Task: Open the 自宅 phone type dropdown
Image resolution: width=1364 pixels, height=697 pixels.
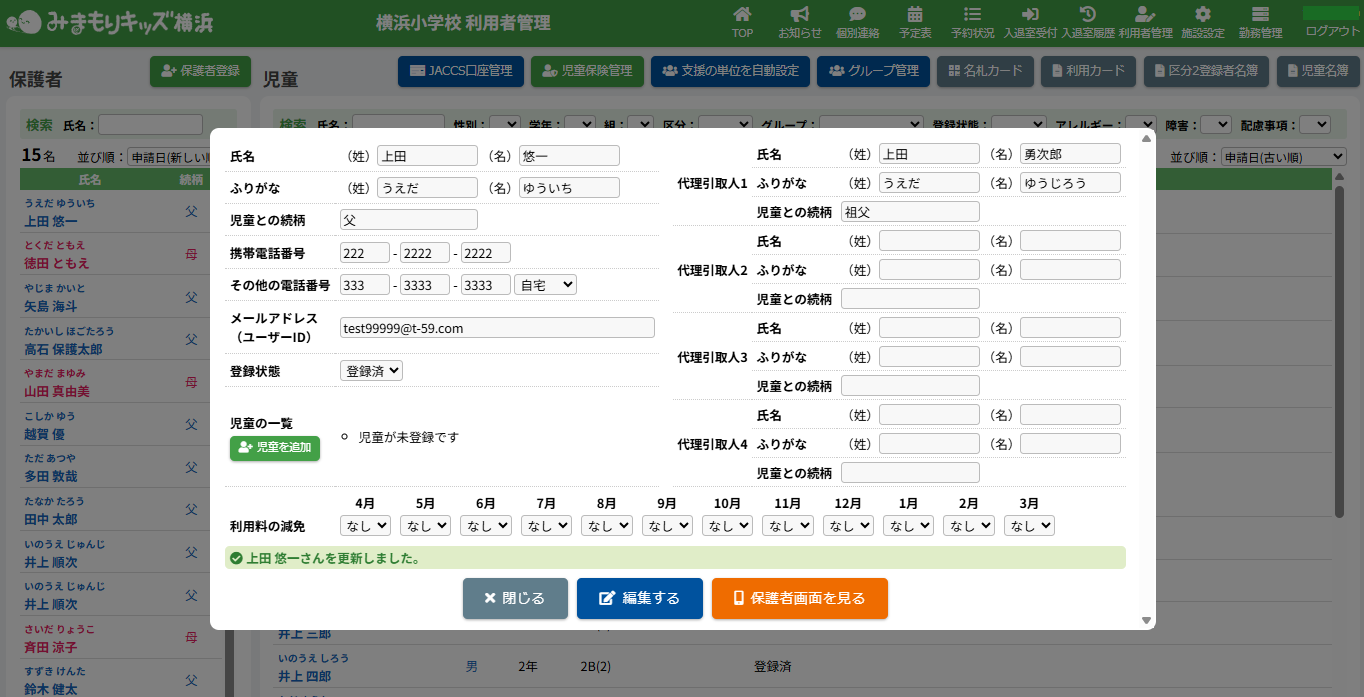Action: 545,285
